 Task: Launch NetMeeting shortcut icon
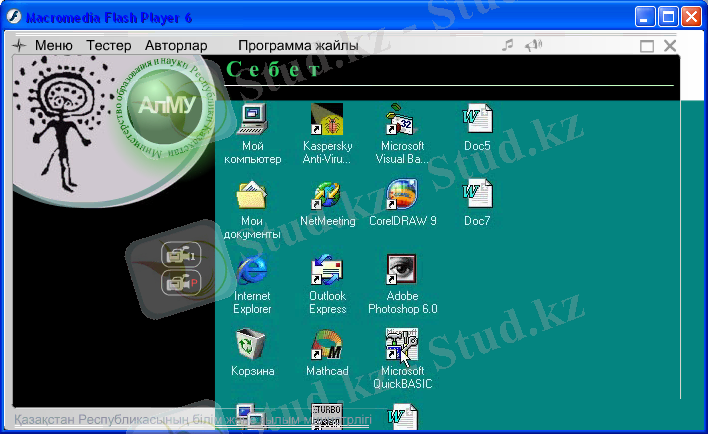327,196
